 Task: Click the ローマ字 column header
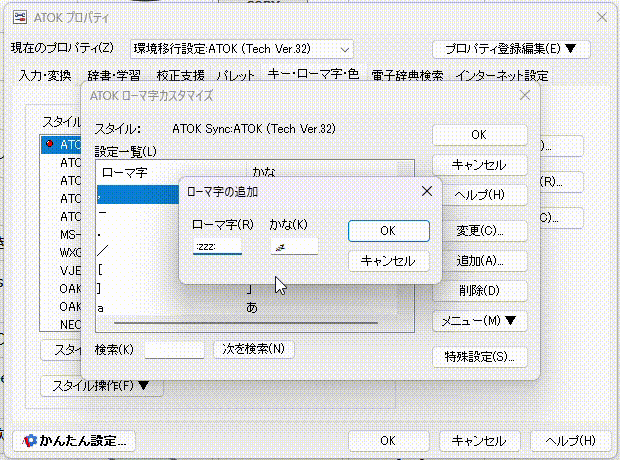(x=171, y=172)
